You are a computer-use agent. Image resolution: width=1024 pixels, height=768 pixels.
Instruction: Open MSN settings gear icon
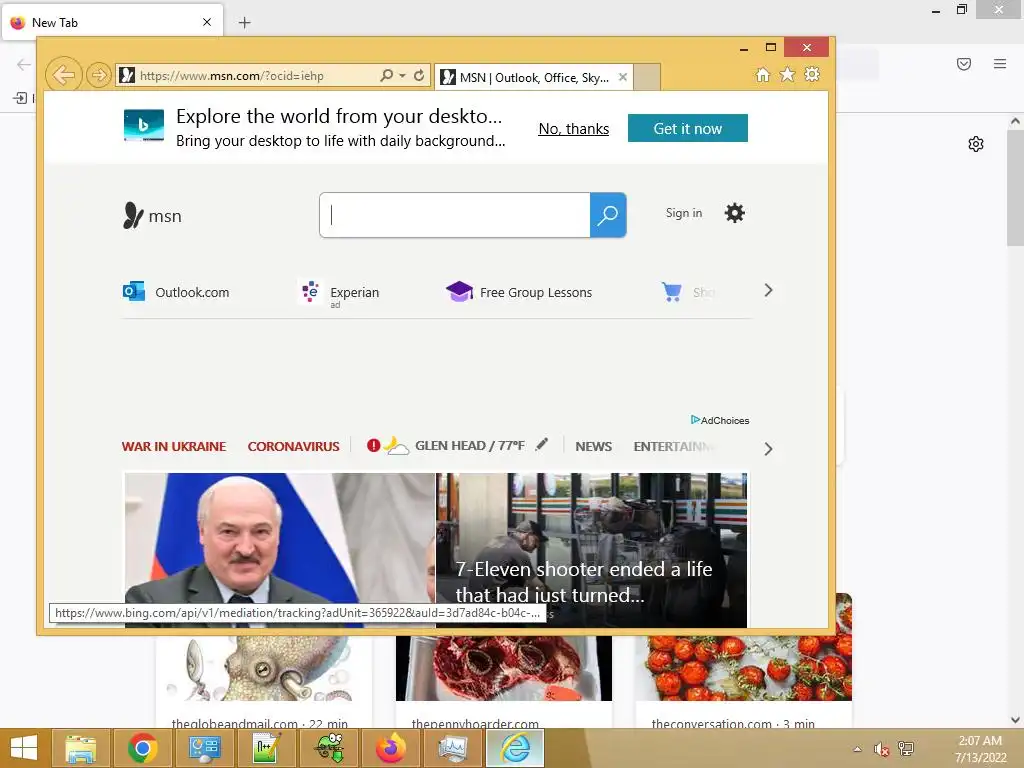pyautogui.click(x=735, y=213)
